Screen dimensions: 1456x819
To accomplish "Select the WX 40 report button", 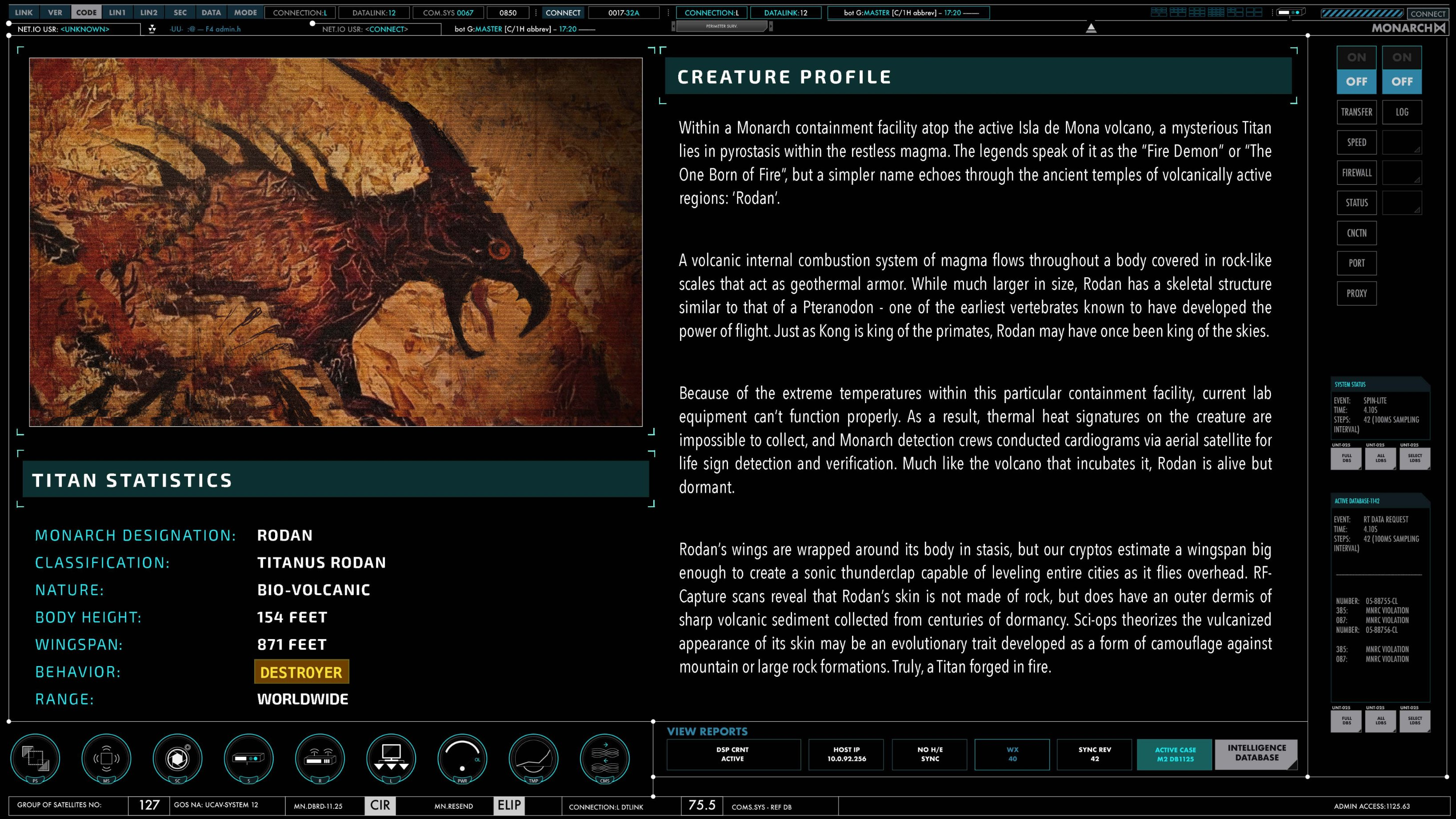I will 1012,755.
